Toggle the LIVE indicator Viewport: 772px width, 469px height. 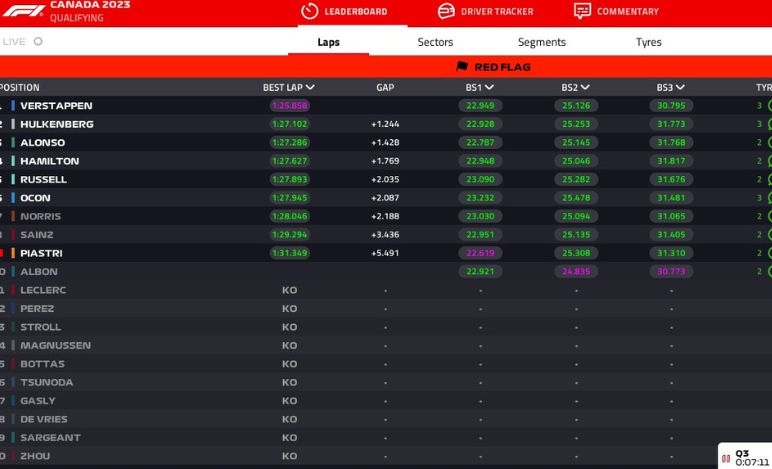(x=38, y=42)
